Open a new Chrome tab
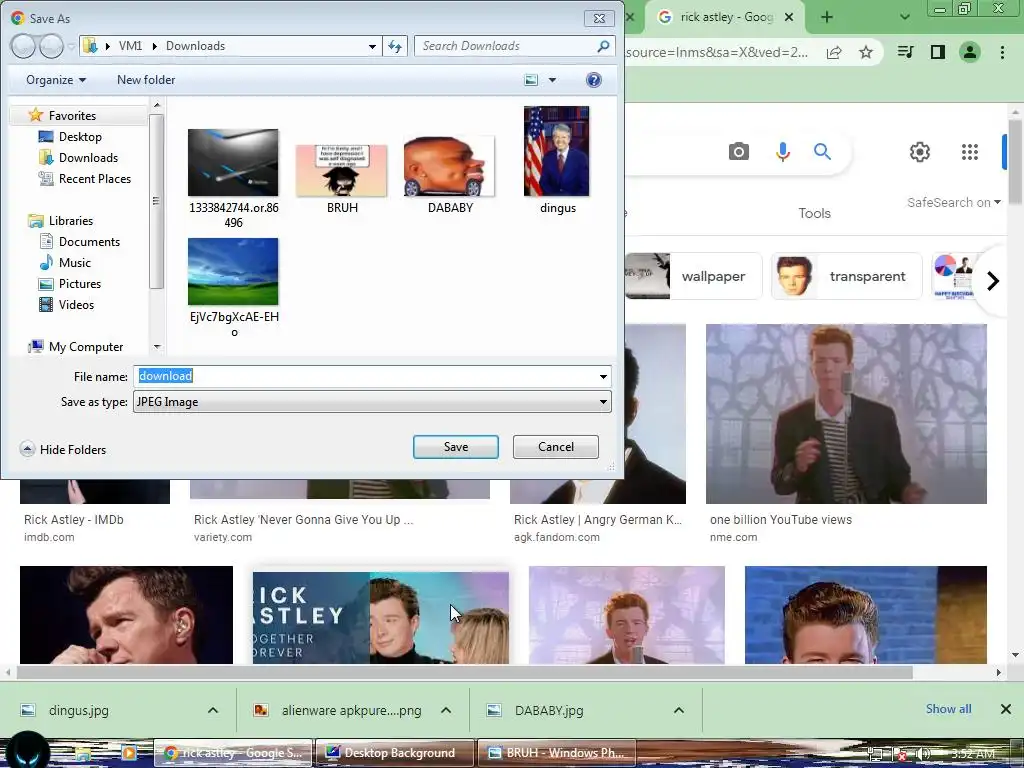This screenshot has height=768, width=1024. point(827,17)
